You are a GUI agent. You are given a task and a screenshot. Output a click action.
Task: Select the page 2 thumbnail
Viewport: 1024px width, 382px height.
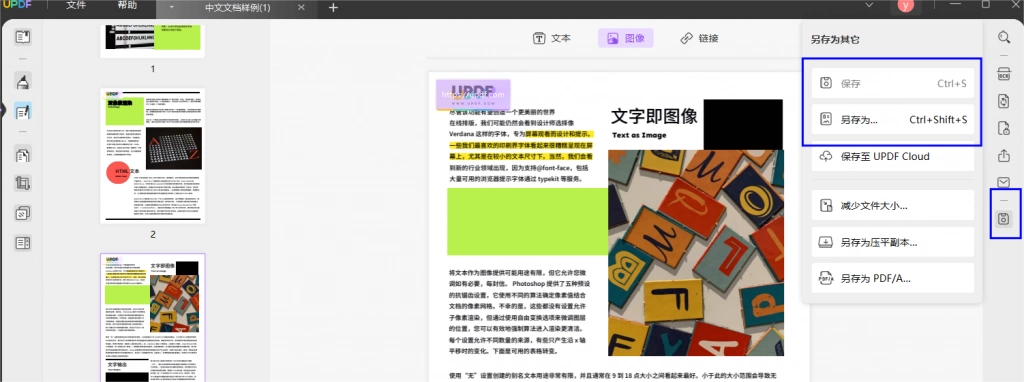(153, 155)
